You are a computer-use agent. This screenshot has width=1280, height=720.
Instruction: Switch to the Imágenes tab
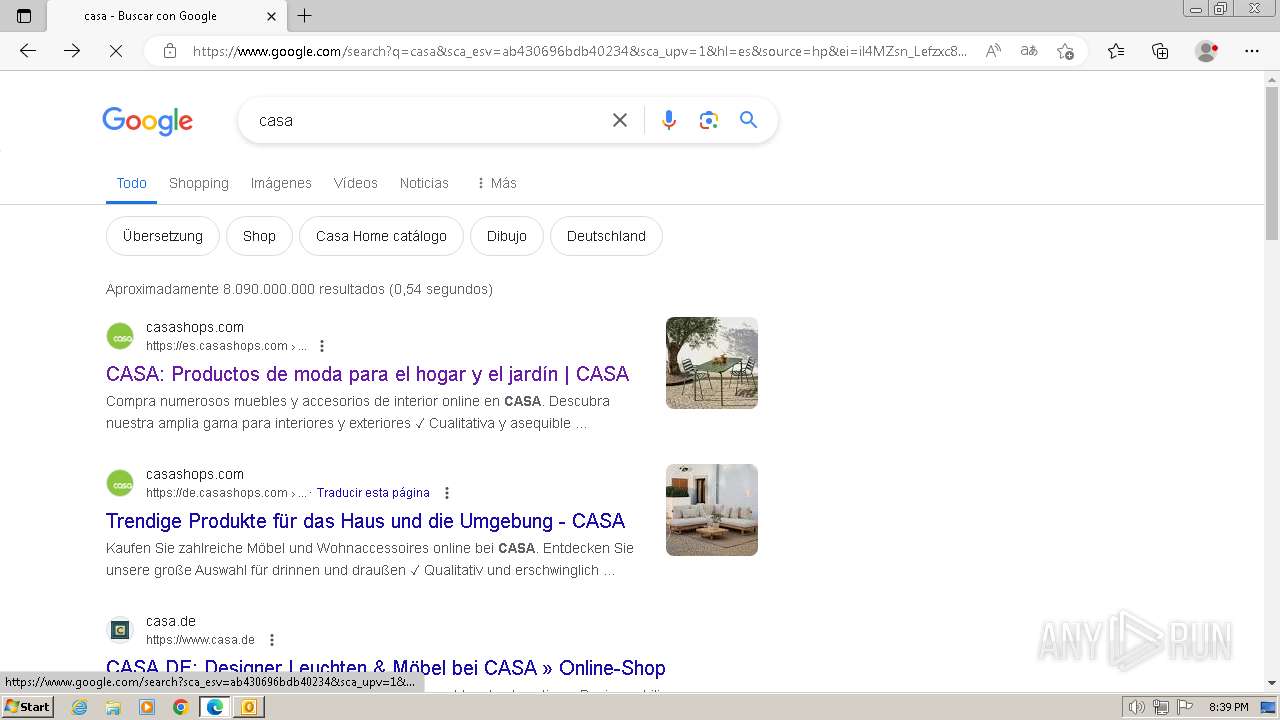pos(281,183)
